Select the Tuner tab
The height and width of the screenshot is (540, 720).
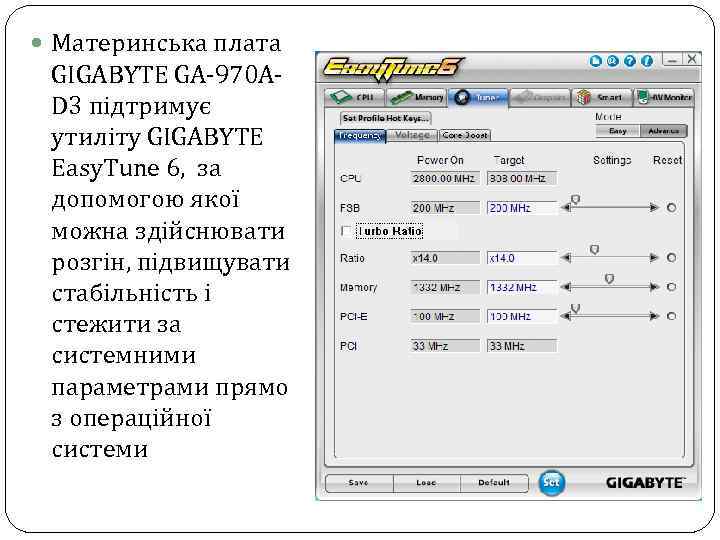point(478,97)
